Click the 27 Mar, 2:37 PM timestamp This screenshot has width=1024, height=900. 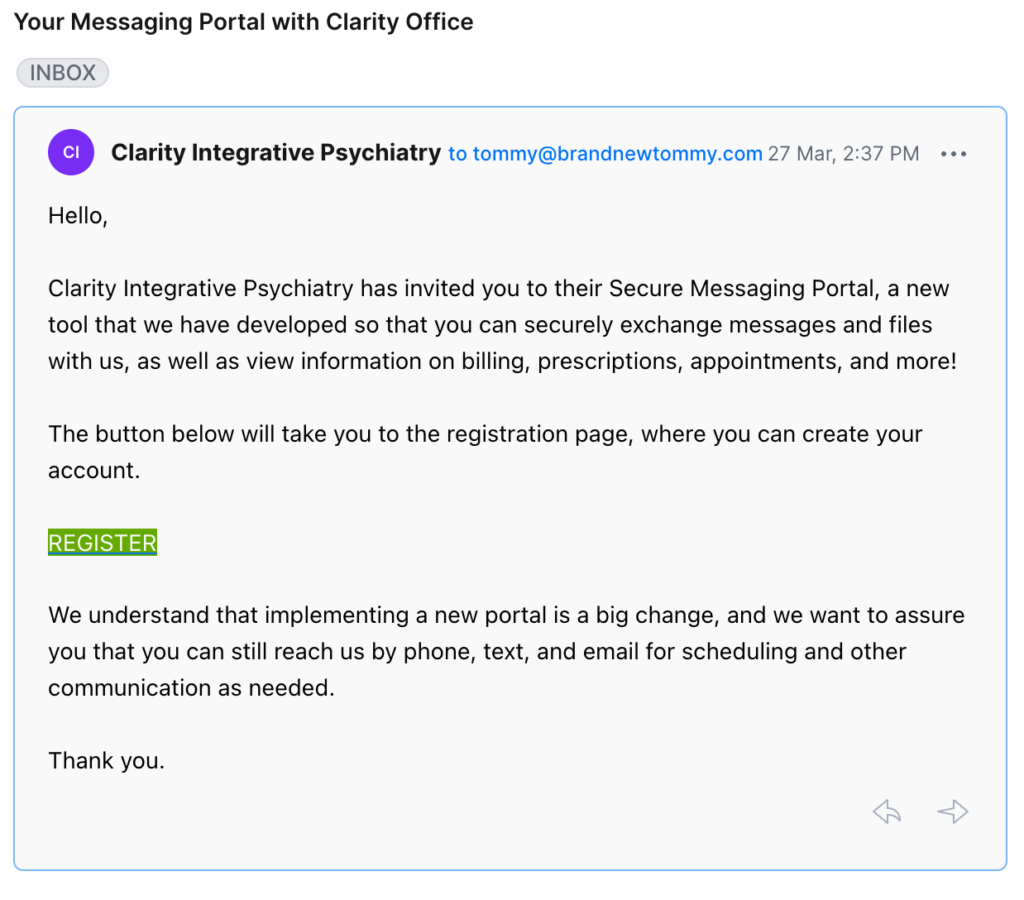(x=843, y=153)
